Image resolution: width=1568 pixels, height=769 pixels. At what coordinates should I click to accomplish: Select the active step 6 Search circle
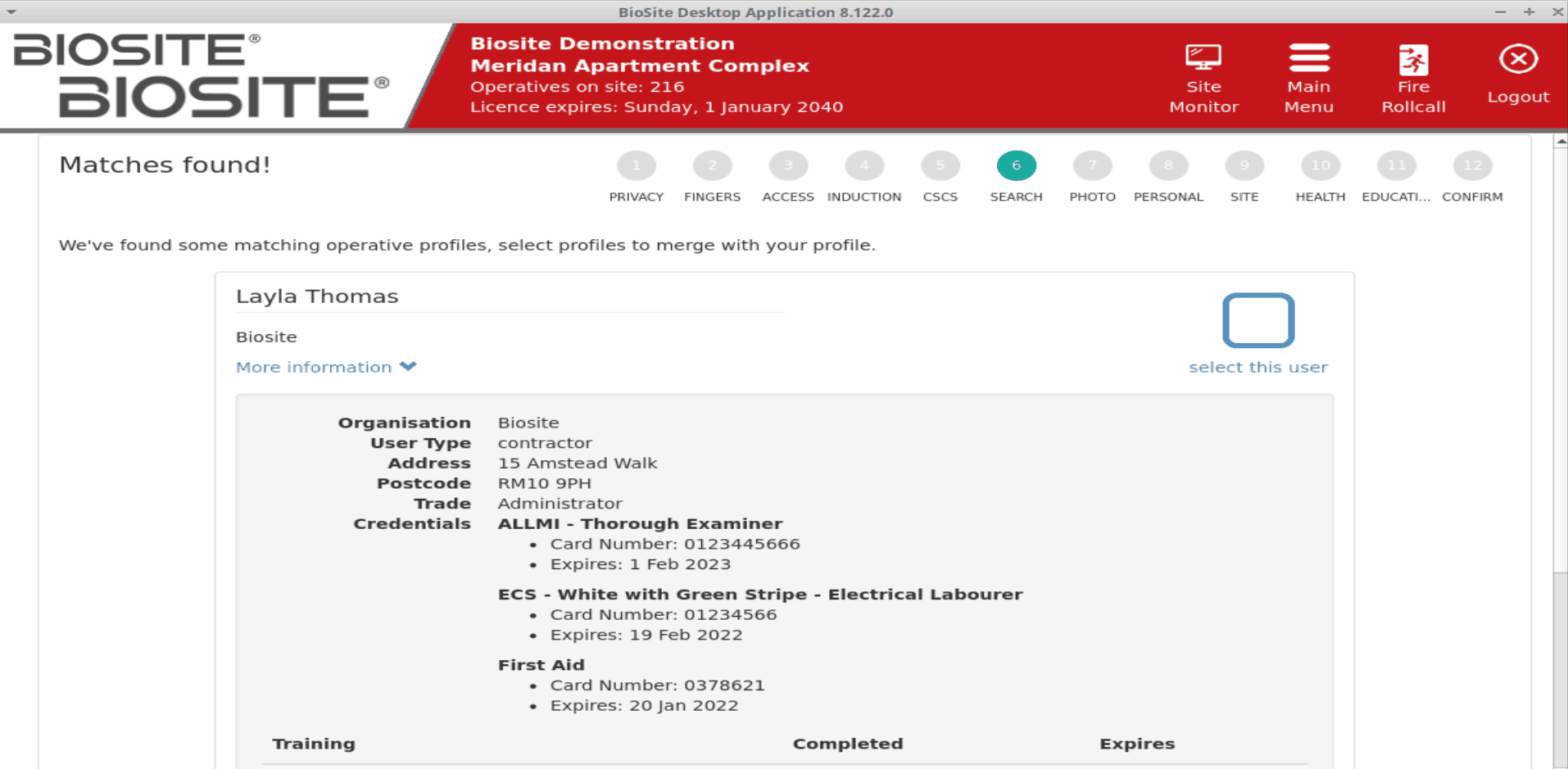1016,165
